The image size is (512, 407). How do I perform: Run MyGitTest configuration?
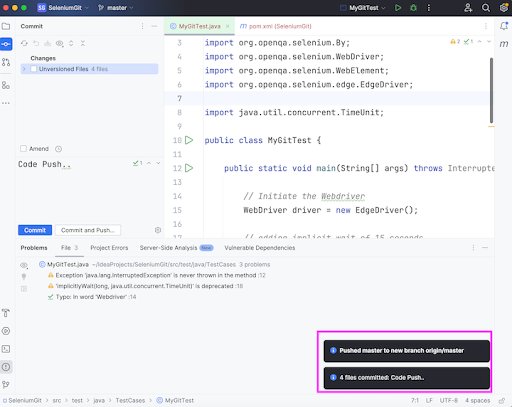click(x=398, y=8)
